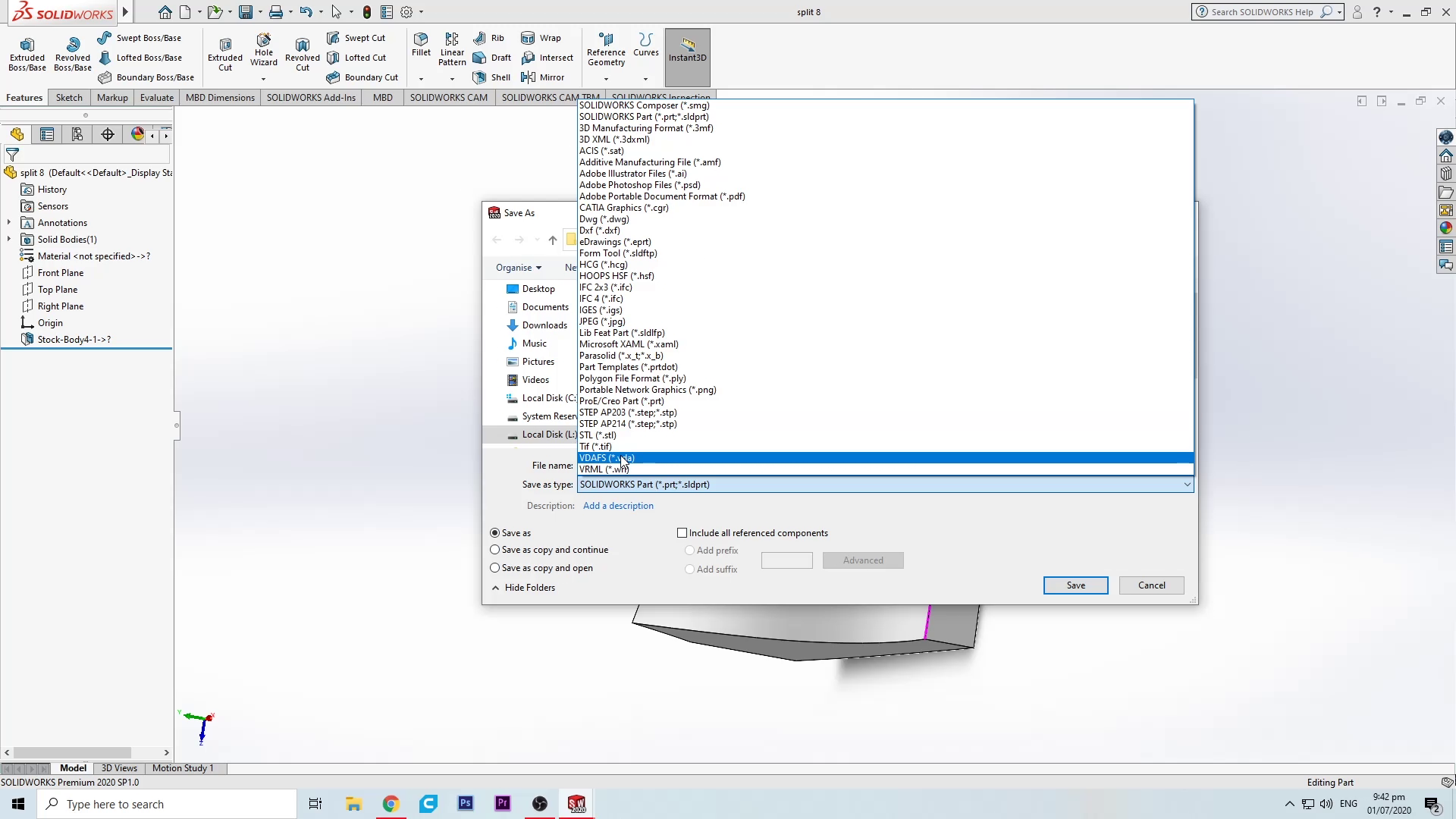Open the ConfigurationManager tab
This screenshot has width=1456, height=819.
click(x=77, y=134)
